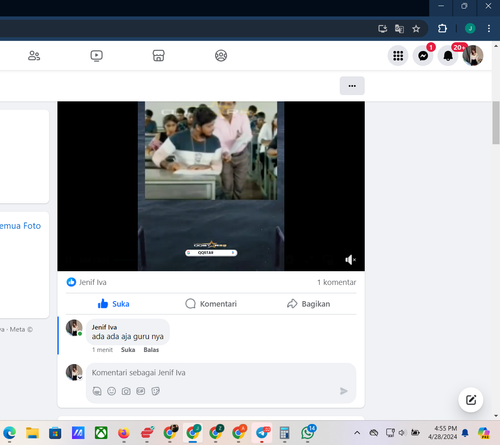The height and width of the screenshot is (445, 500).
Task: Unmute the video with speaker icon
Action: [350, 260]
